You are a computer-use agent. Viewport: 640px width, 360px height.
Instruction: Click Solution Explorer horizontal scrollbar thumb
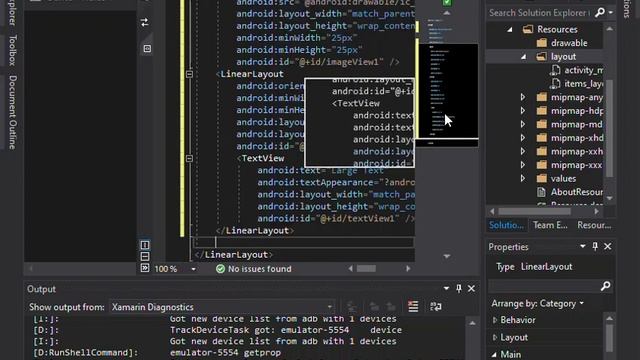click(x=534, y=211)
